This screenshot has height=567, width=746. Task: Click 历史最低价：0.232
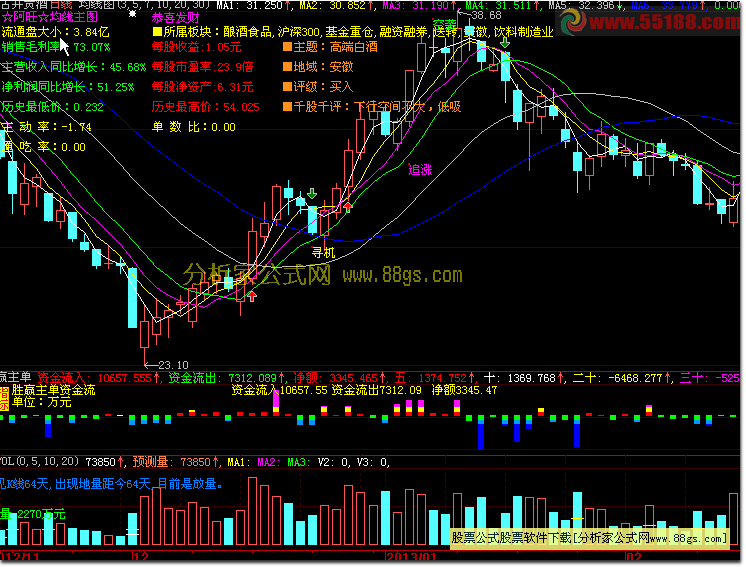[52, 107]
